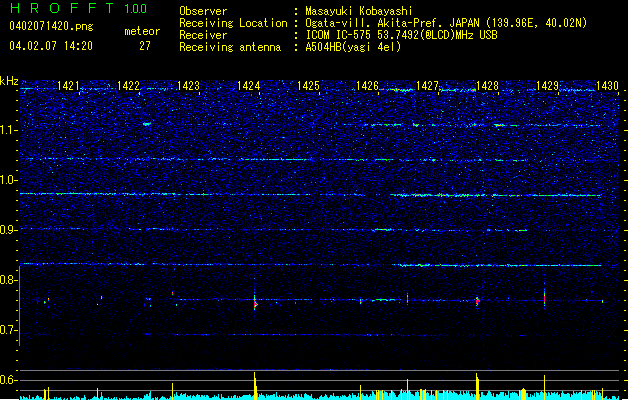The image size is (629, 400).
Task: Select the ICOM IC-575 53.7492 MHz USB text
Action: tap(402, 35)
